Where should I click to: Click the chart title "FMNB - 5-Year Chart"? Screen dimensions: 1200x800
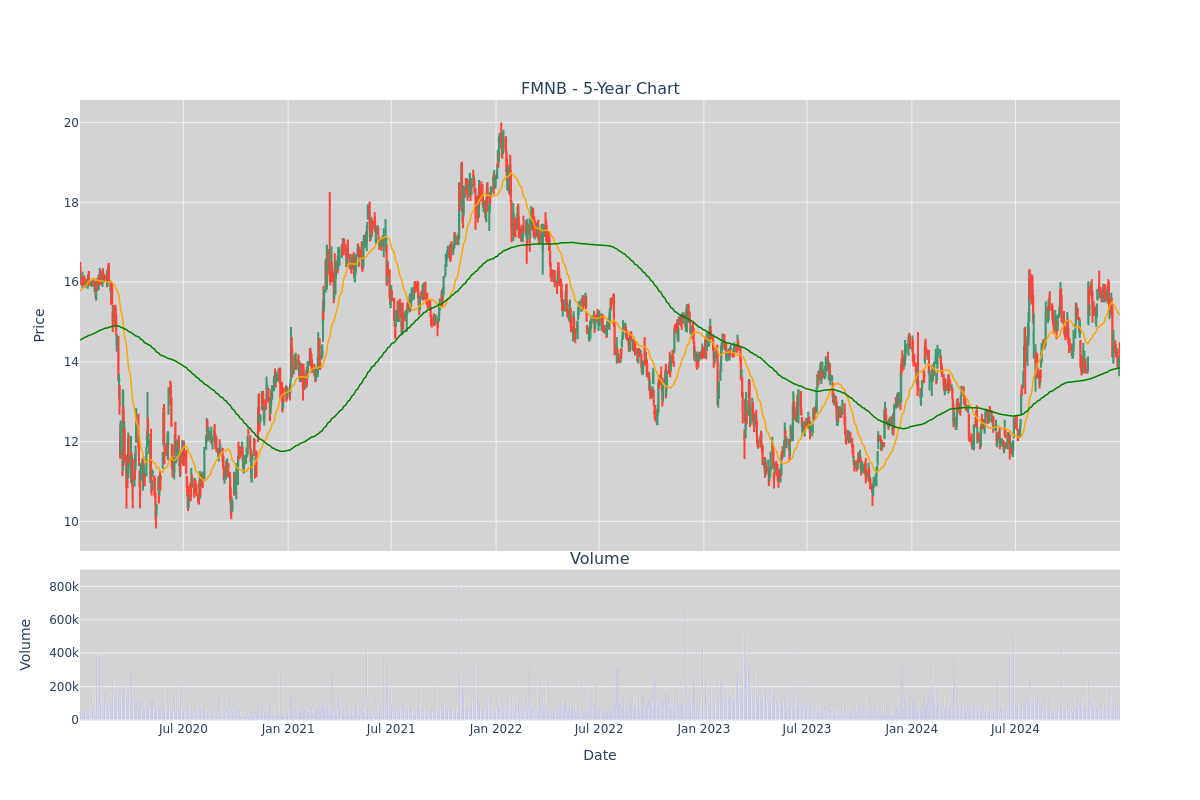click(600, 89)
